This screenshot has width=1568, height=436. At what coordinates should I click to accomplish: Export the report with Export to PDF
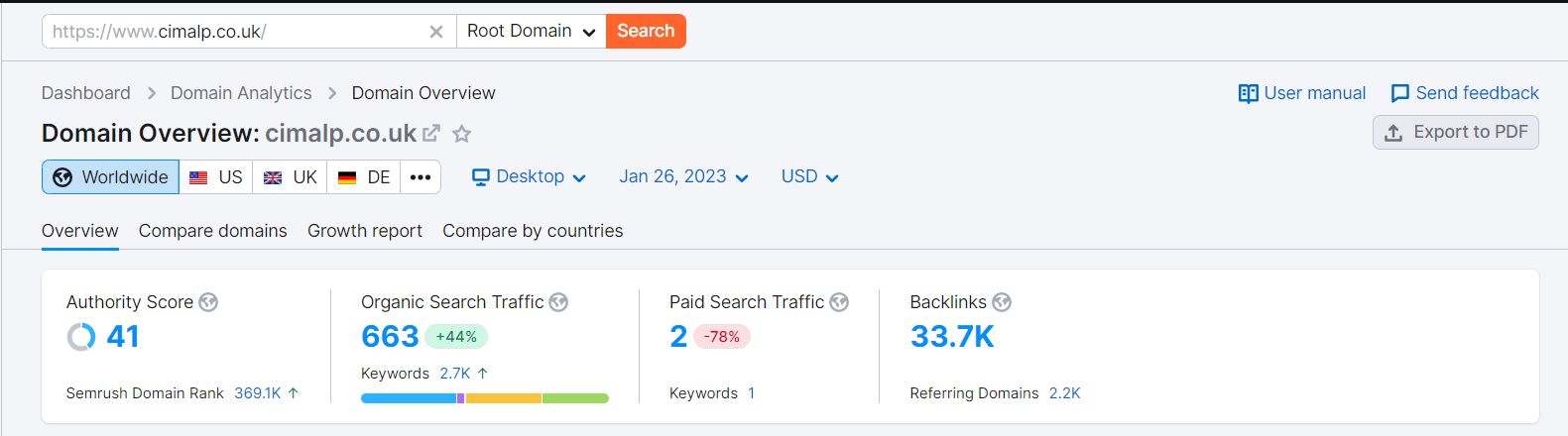tap(1456, 132)
